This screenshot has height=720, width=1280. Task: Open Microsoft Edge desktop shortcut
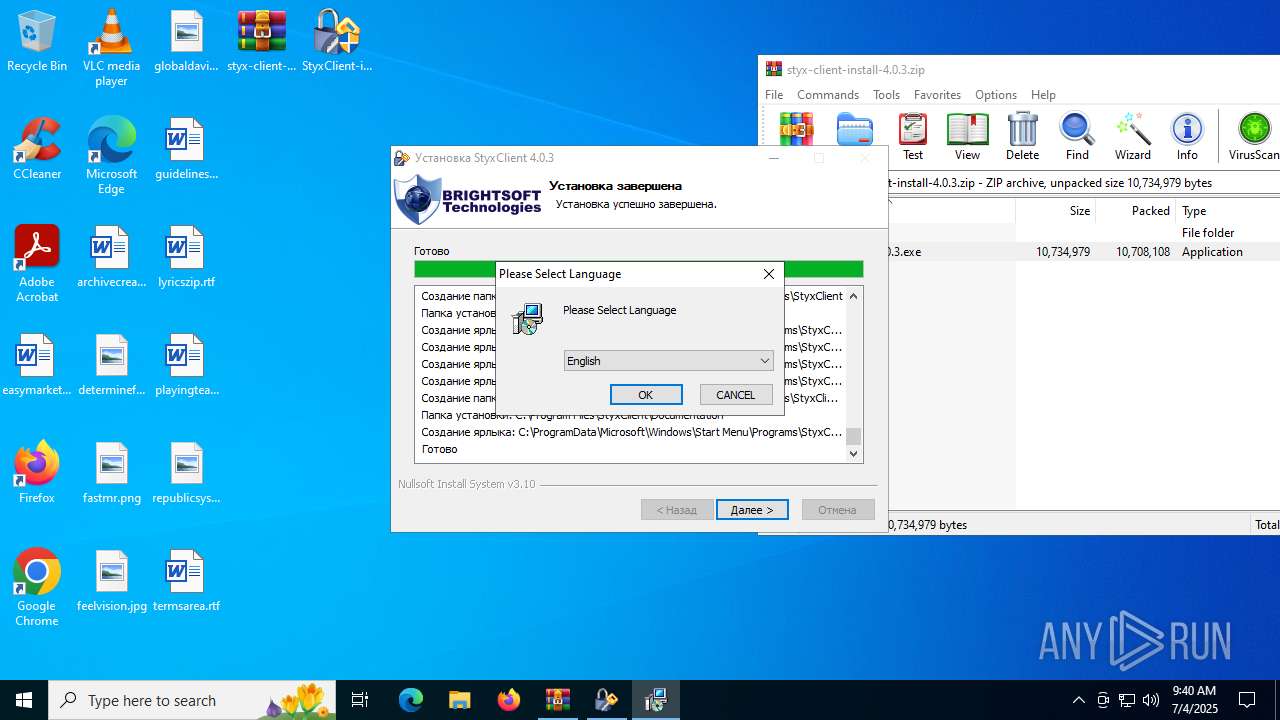(111, 156)
